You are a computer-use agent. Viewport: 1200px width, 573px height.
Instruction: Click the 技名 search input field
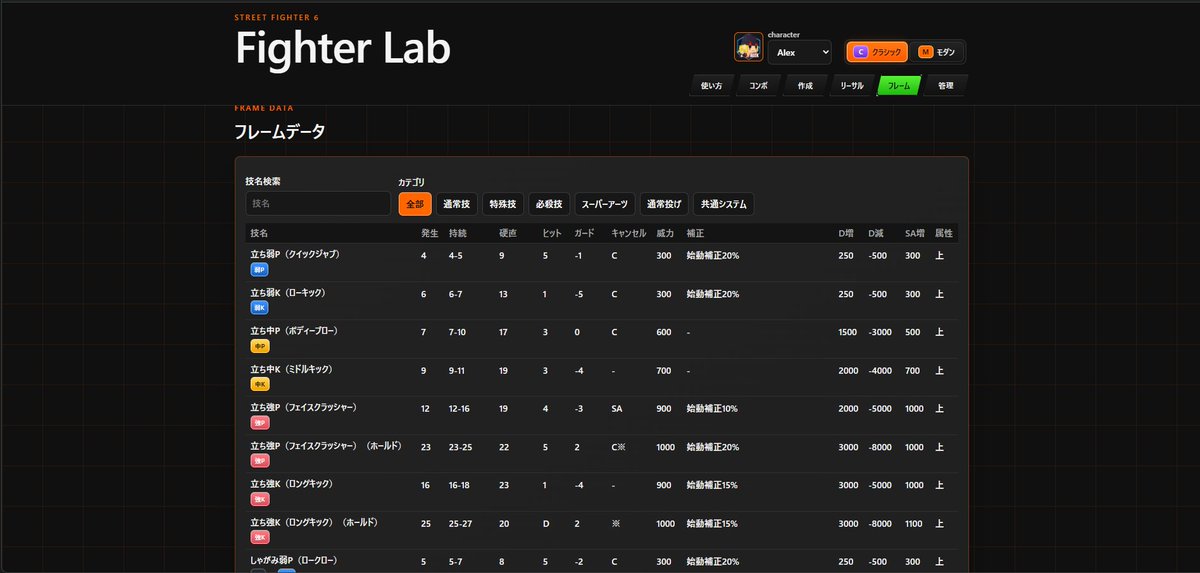tap(318, 203)
